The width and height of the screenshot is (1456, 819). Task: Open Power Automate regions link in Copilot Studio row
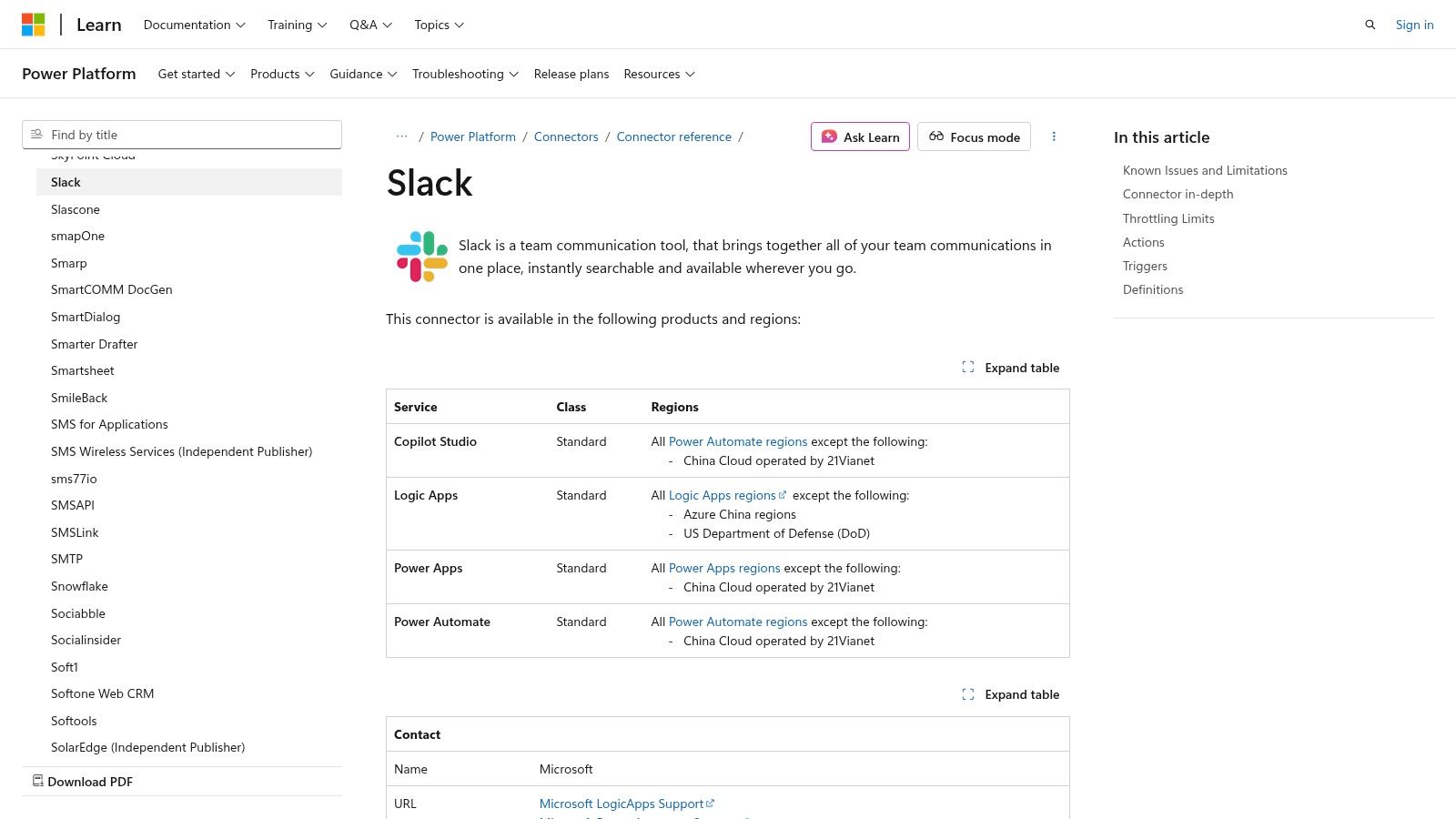click(738, 441)
